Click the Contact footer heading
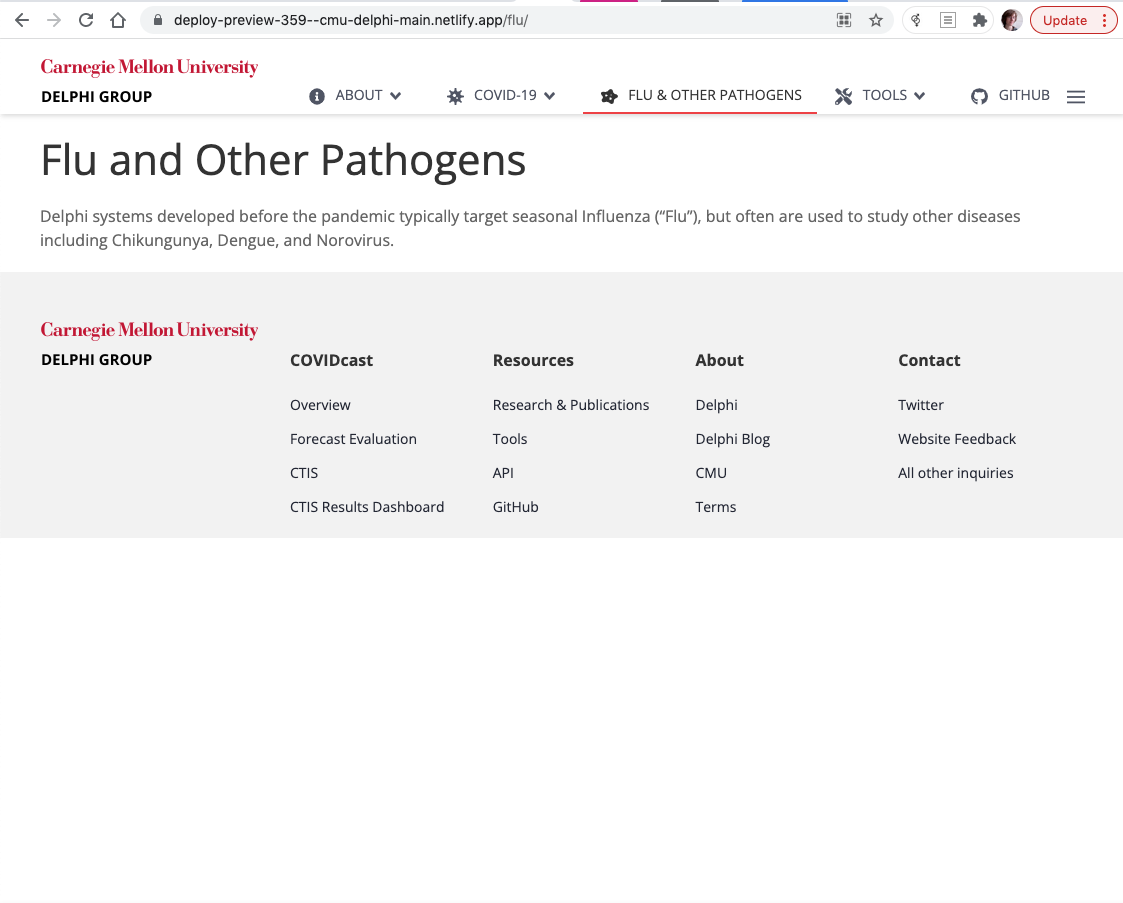Viewport: 1123px width, 903px height. click(x=929, y=360)
